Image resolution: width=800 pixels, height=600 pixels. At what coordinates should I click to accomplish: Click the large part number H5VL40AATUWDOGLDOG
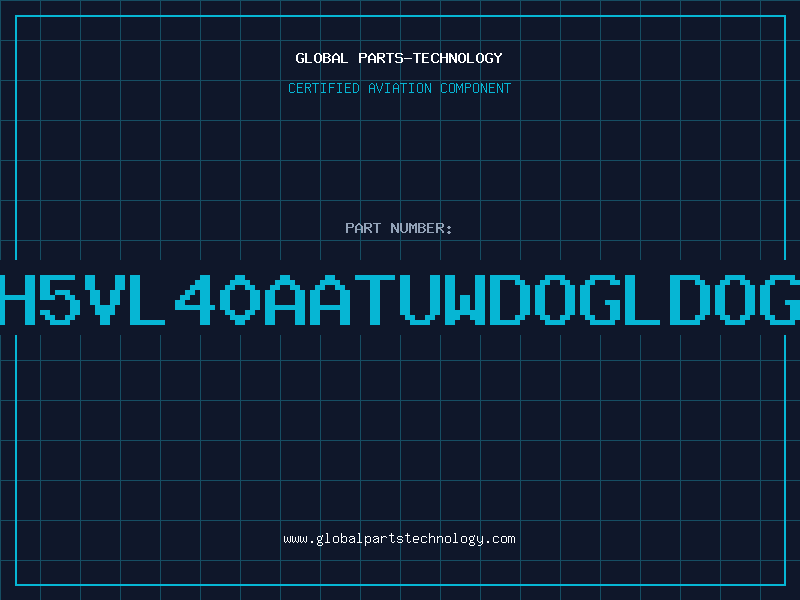coord(400,299)
